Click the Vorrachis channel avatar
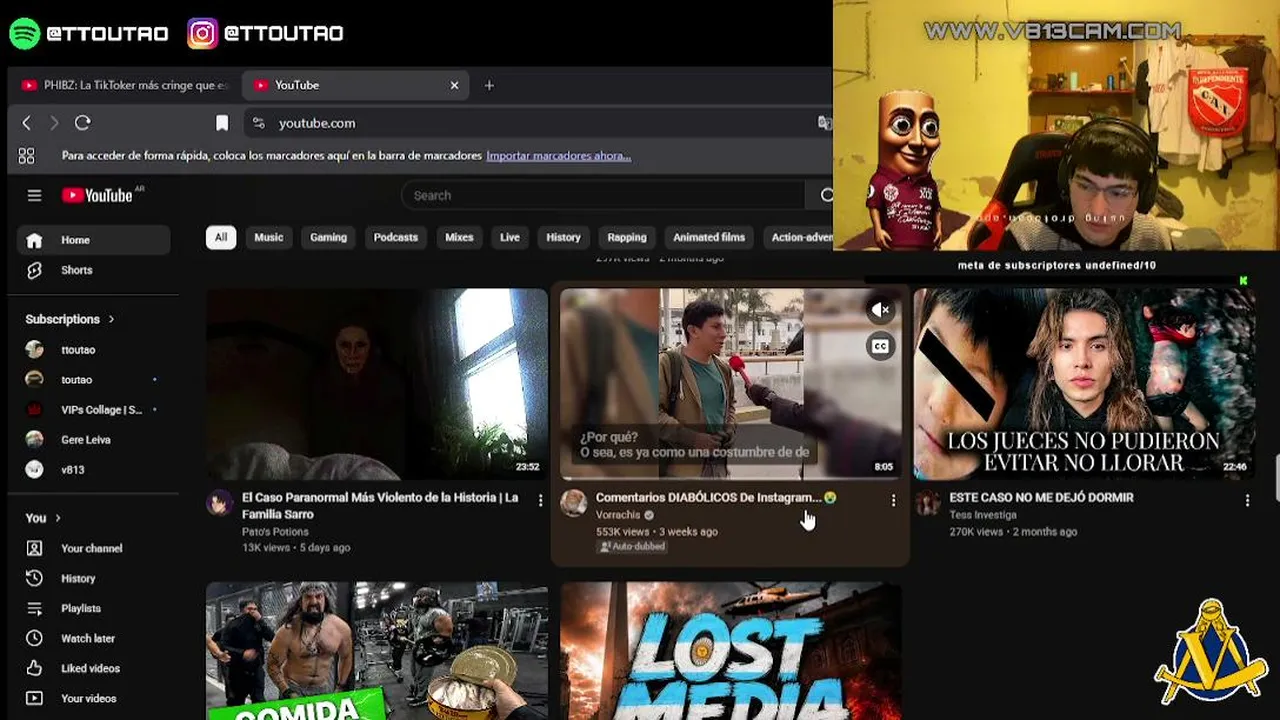Image resolution: width=1280 pixels, height=720 pixels. coord(573,503)
